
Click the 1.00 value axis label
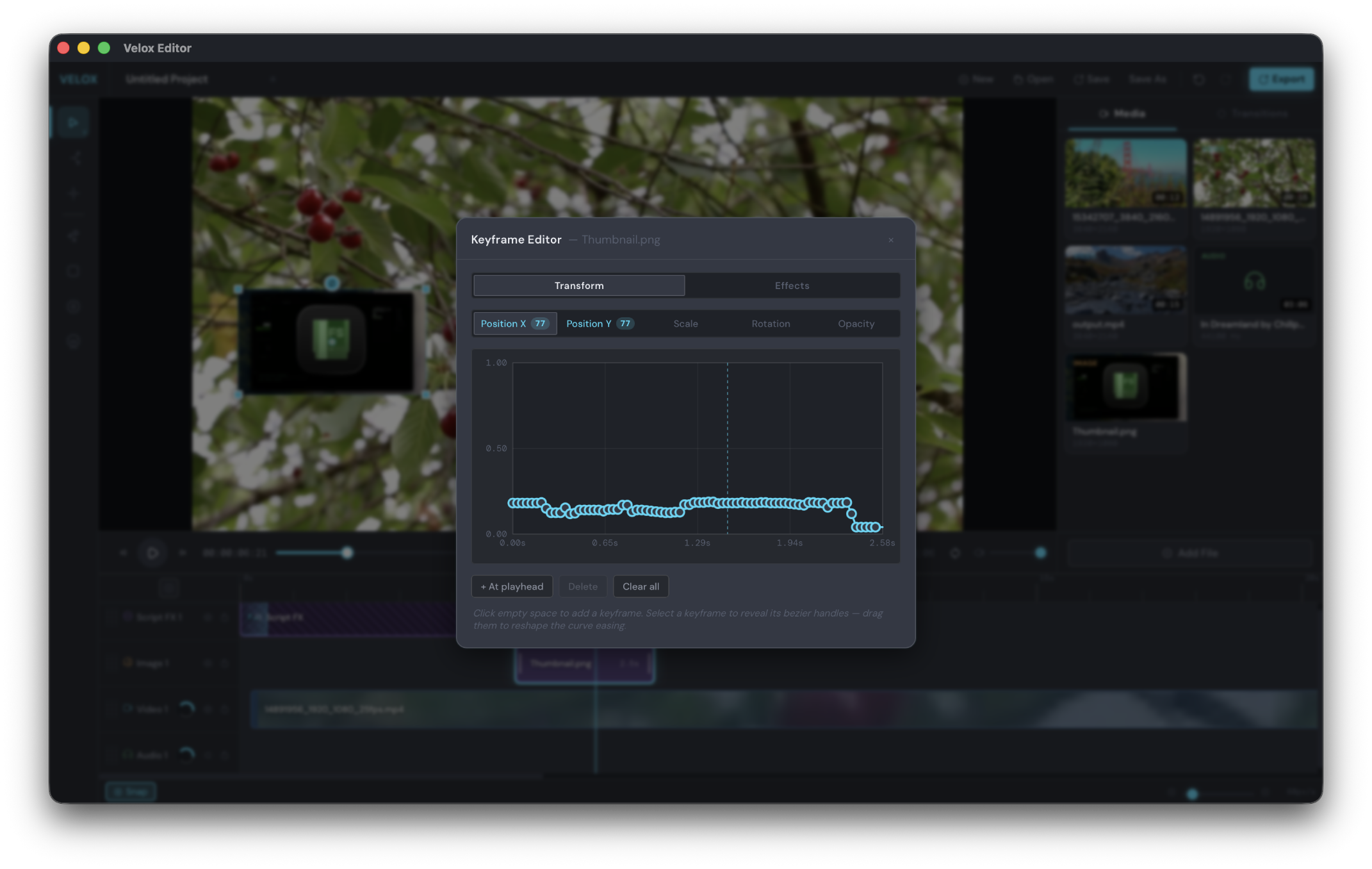pyautogui.click(x=496, y=363)
